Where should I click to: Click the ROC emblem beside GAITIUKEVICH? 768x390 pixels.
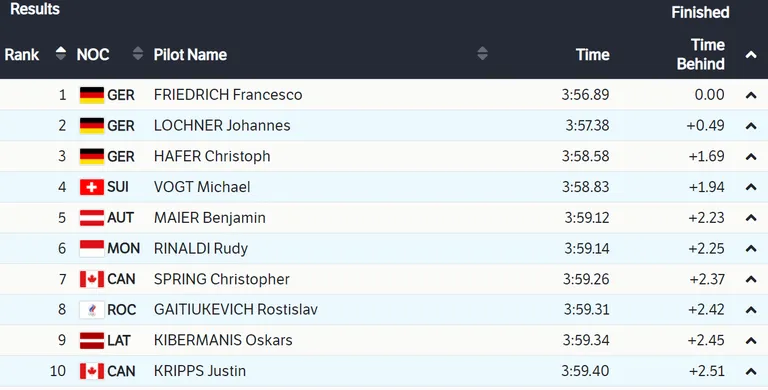click(x=92, y=310)
